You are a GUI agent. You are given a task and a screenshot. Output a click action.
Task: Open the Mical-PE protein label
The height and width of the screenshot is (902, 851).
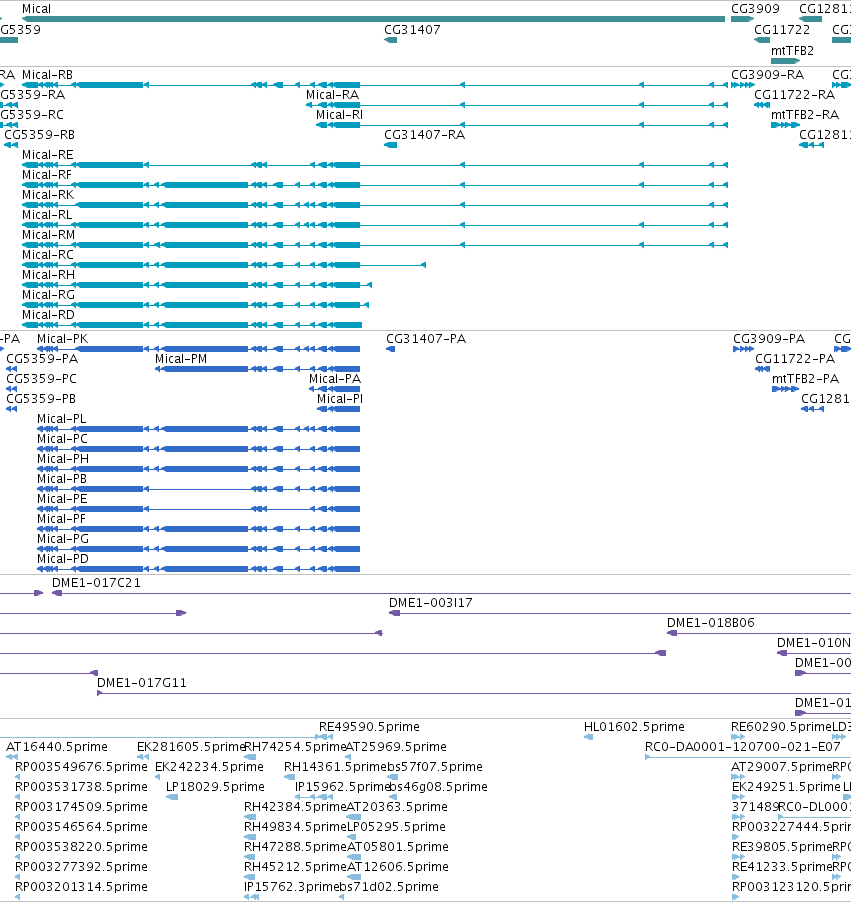(x=62, y=499)
